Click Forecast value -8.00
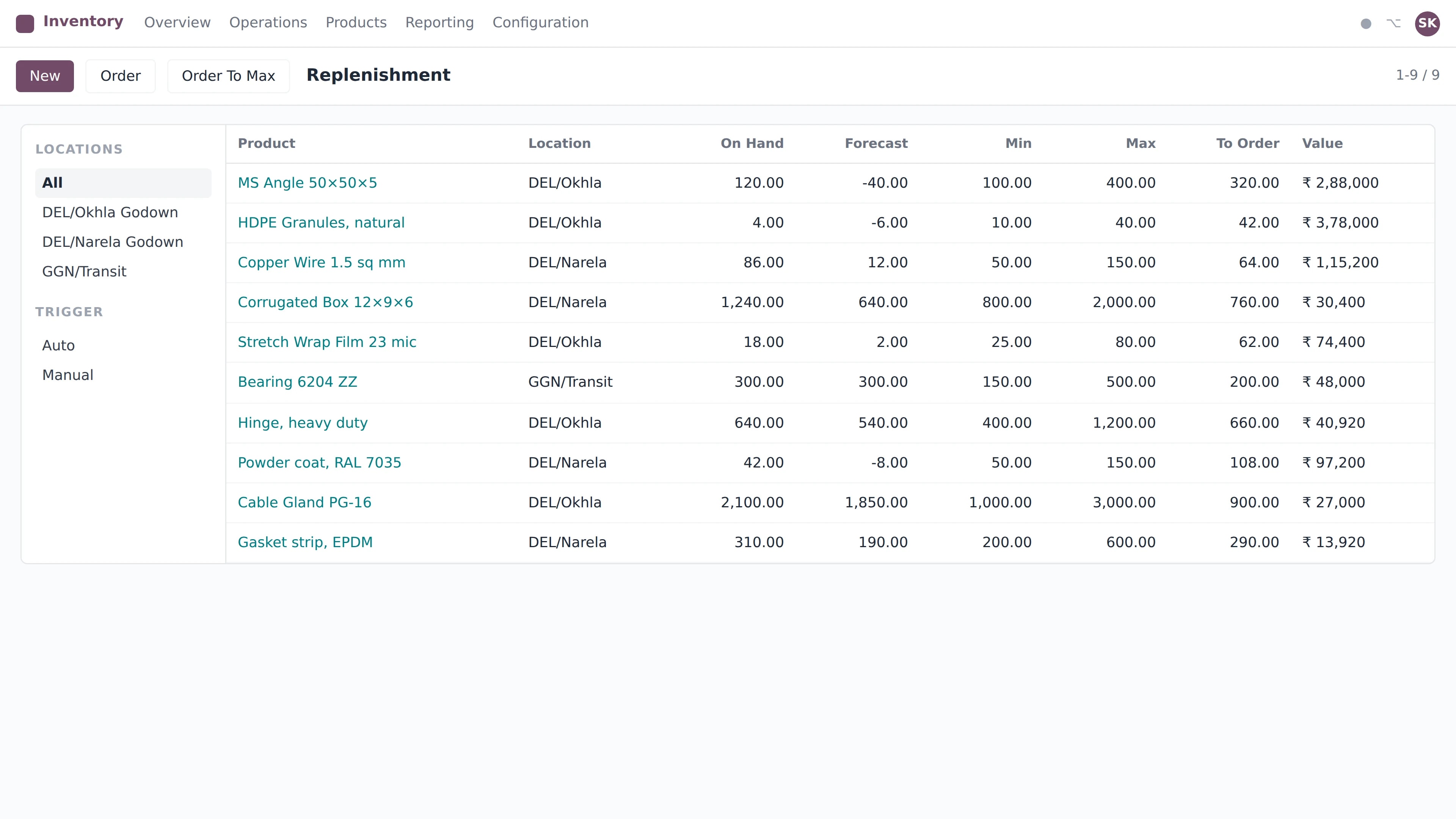 (889, 463)
